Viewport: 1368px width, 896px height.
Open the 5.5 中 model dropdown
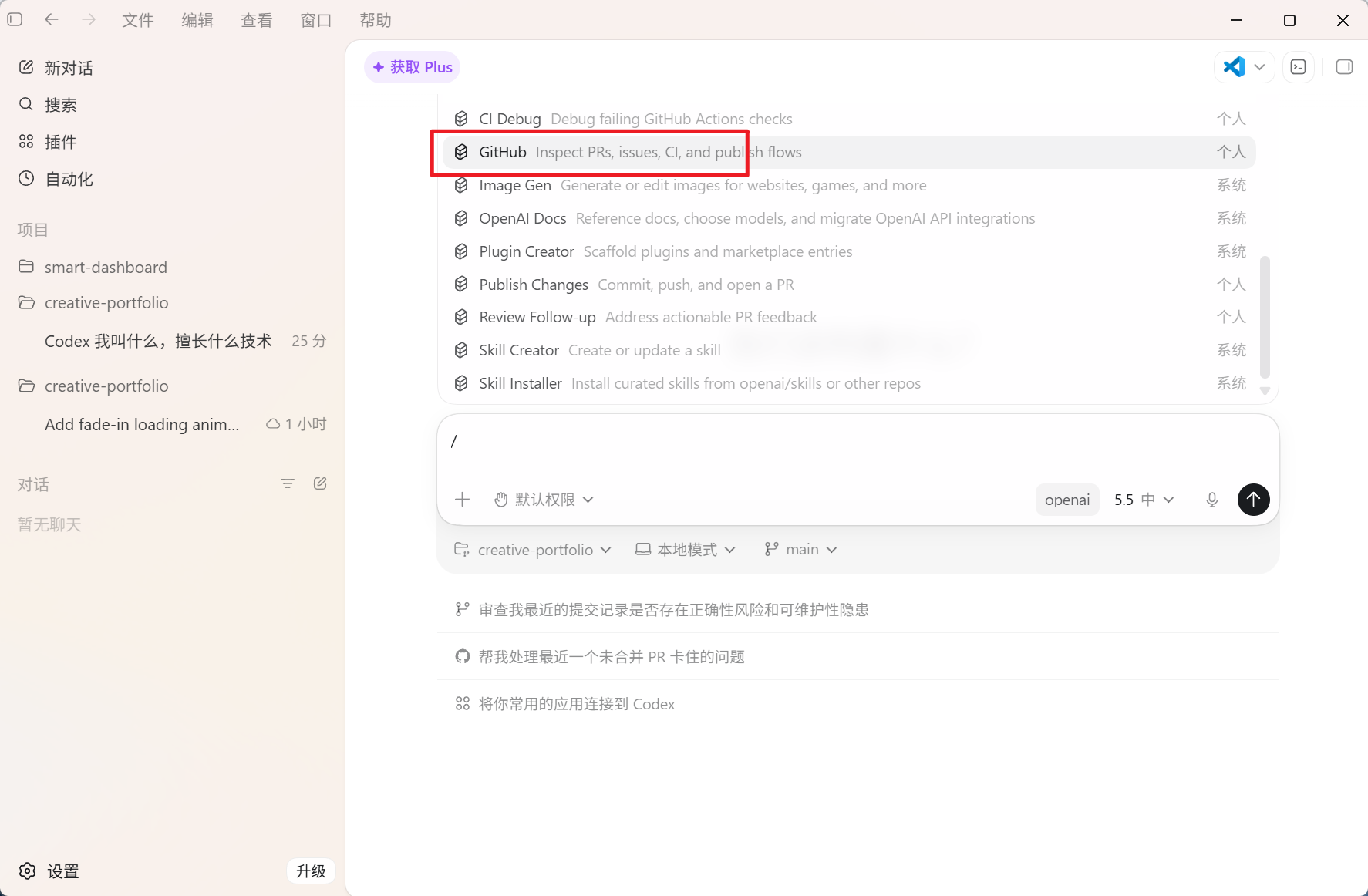point(1144,500)
